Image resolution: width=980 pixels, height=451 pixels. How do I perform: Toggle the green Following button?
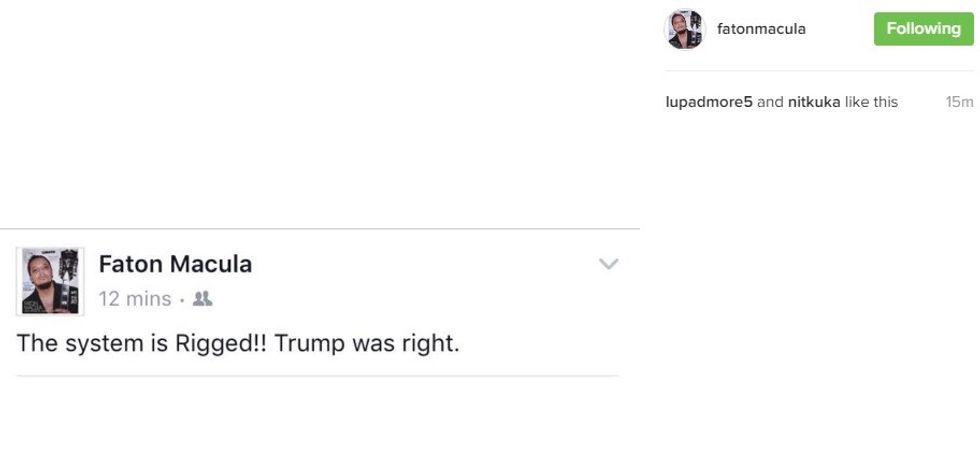coord(923,29)
